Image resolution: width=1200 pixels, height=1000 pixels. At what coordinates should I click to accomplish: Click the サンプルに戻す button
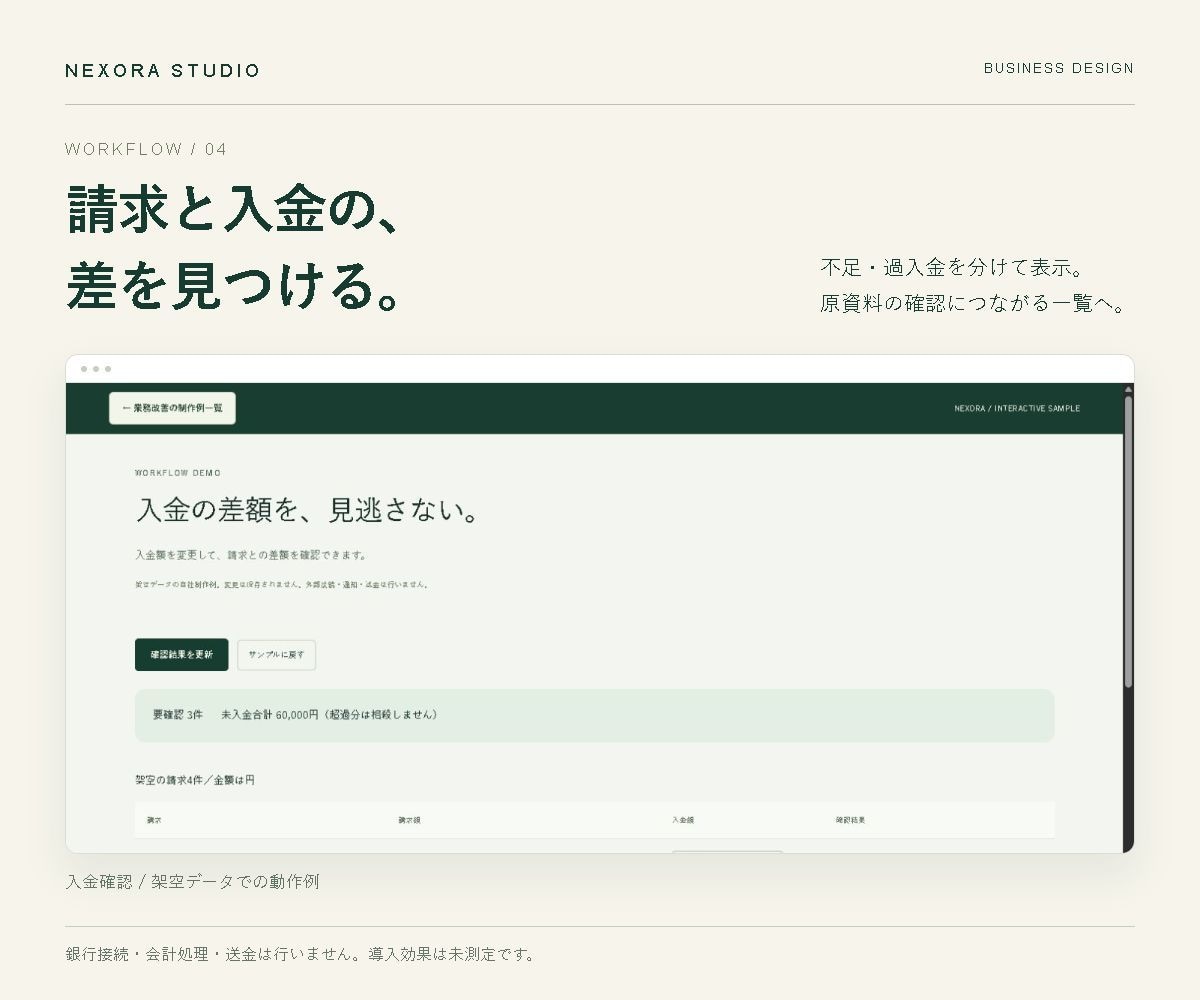click(x=276, y=654)
